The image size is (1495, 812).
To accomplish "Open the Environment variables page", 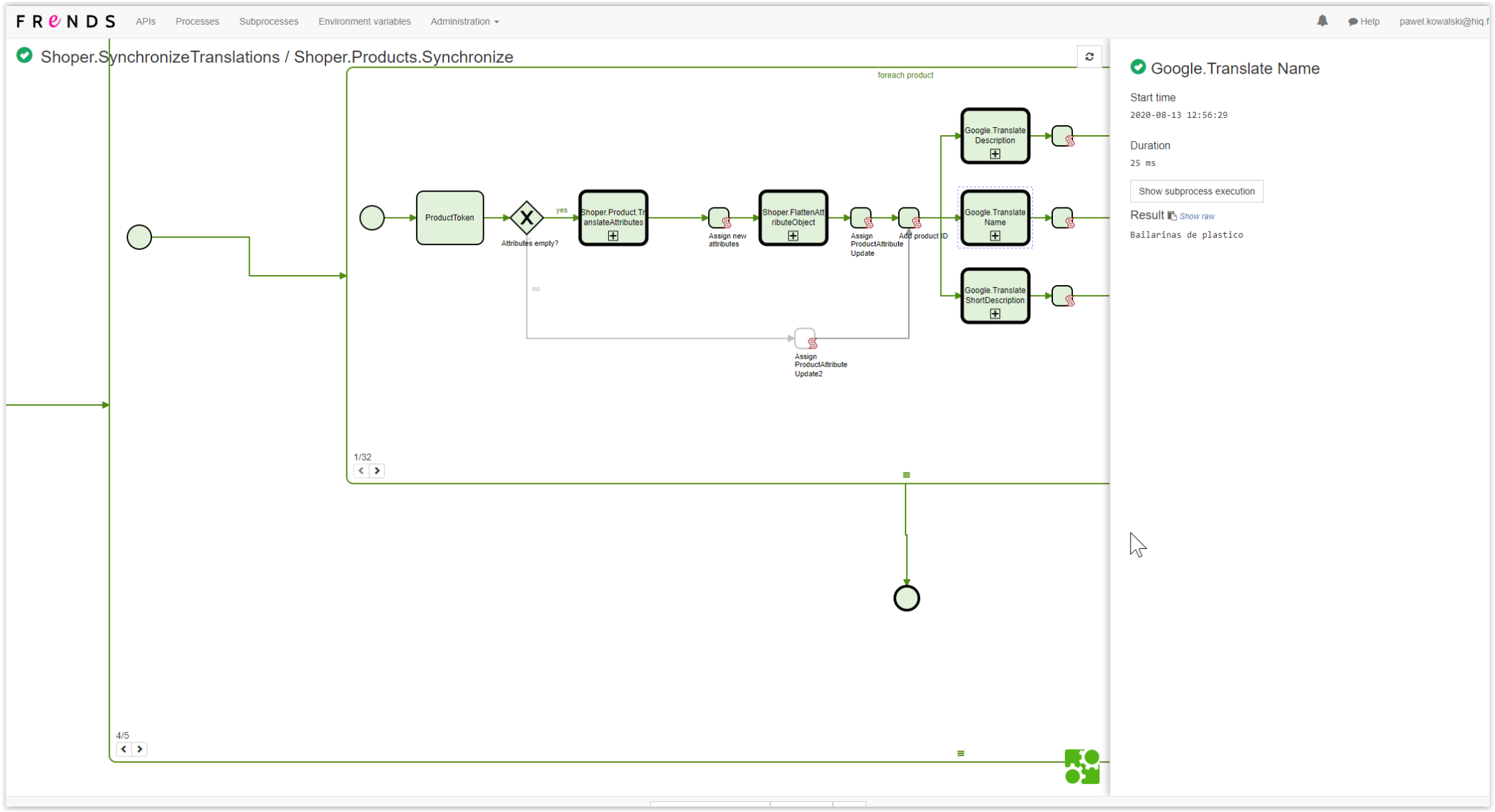I will click(364, 21).
